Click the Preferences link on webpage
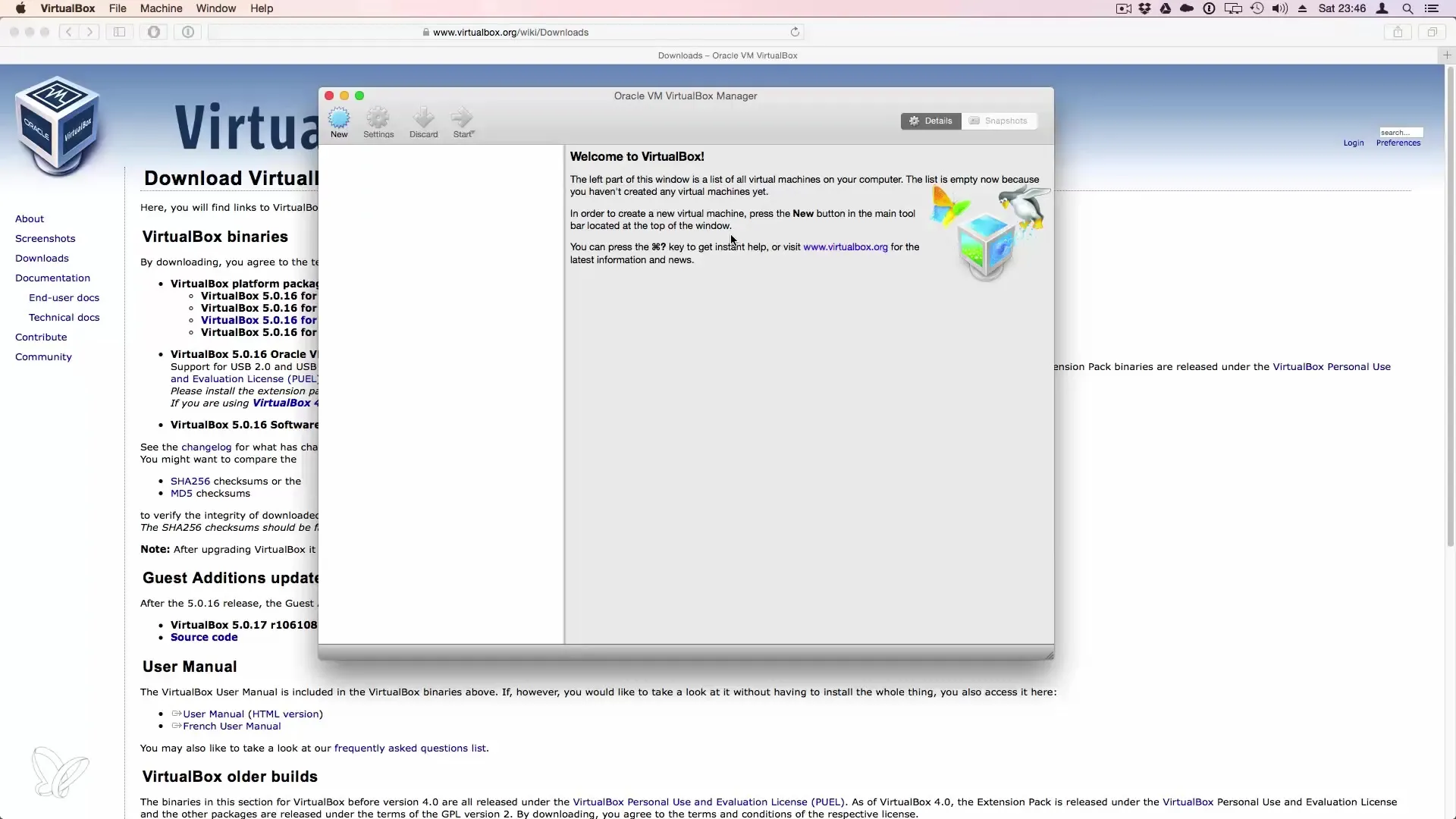The height and width of the screenshot is (819, 1456). [x=1398, y=143]
